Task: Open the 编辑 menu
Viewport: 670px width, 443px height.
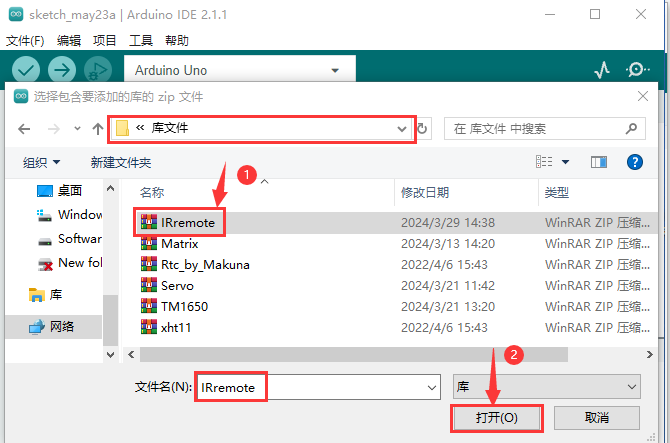Action: coord(69,41)
